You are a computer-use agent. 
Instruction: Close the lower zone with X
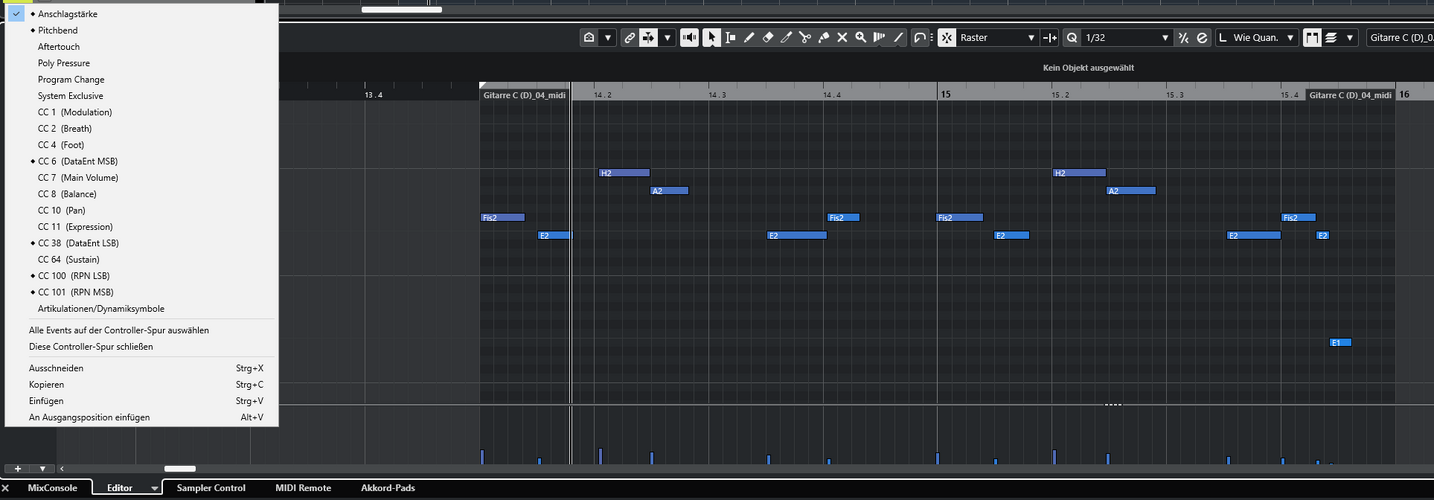coord(6,488)
